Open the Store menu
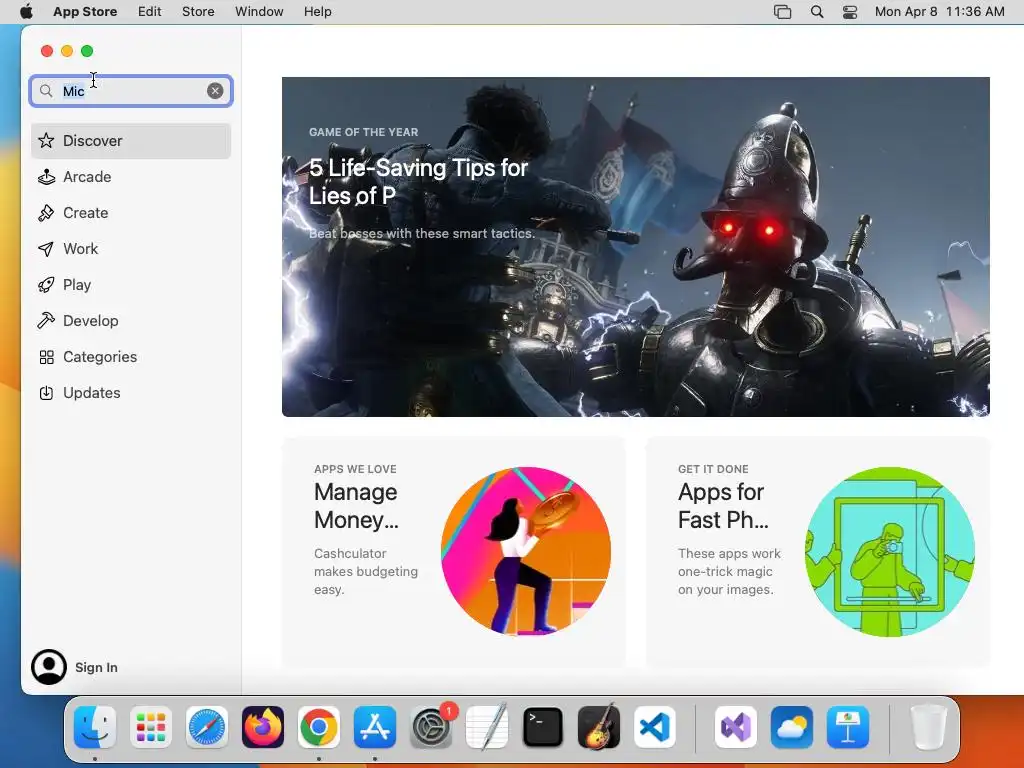Screen dimensions: 1024x768 [198, 12]
